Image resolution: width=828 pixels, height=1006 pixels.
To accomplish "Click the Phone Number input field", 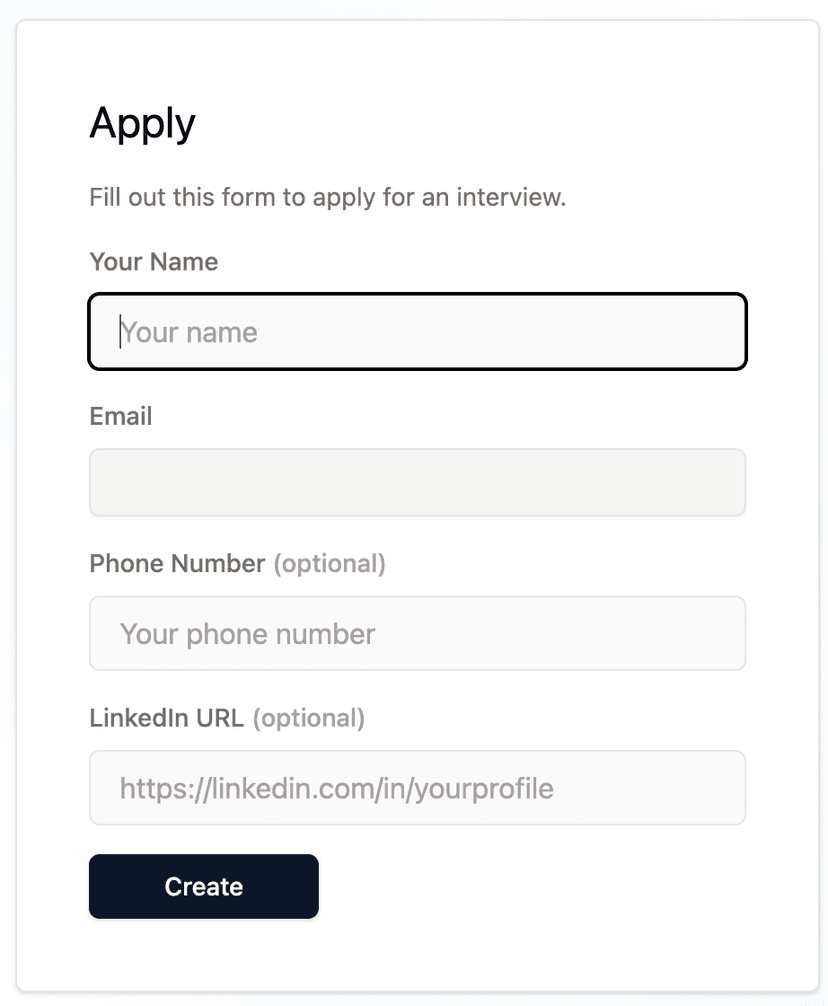I will tap(417, 633).
